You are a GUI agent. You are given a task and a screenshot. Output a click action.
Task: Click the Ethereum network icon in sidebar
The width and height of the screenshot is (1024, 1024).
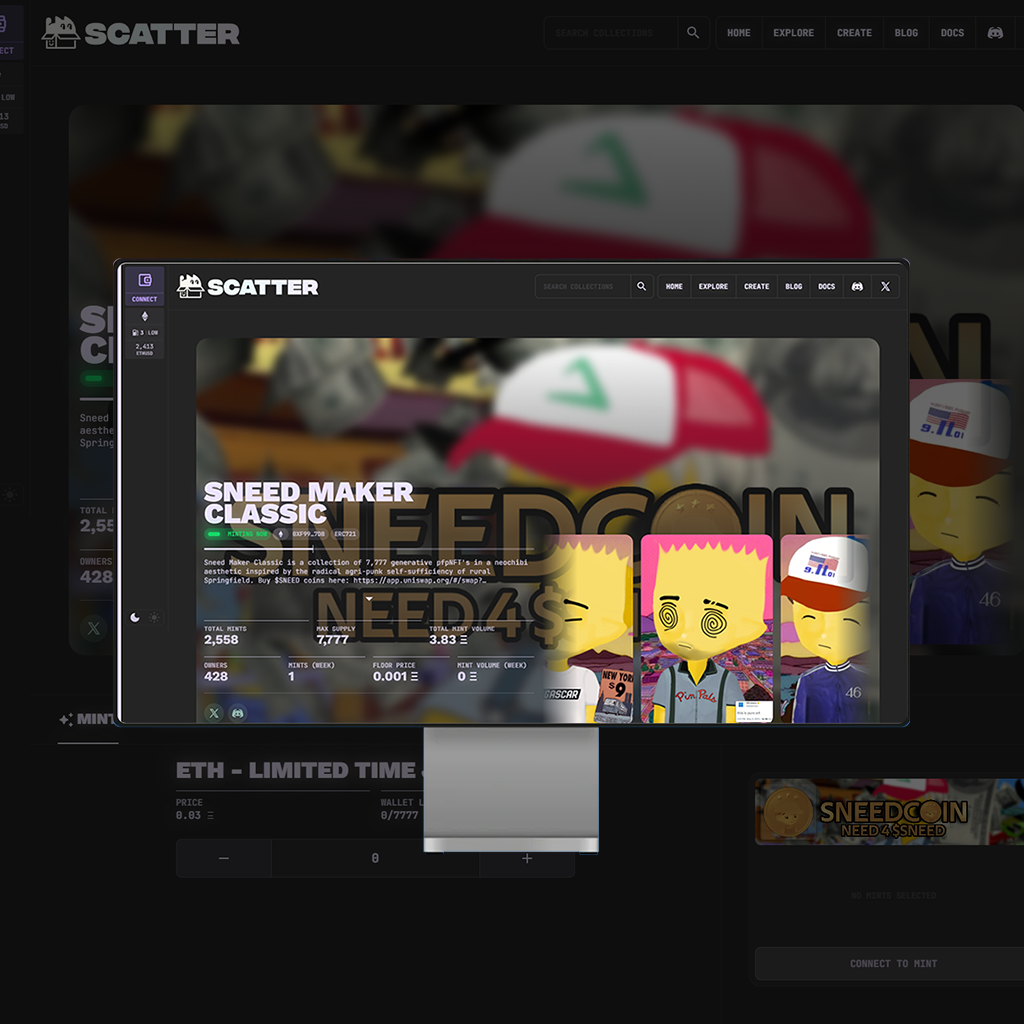(x=144, y=316)
